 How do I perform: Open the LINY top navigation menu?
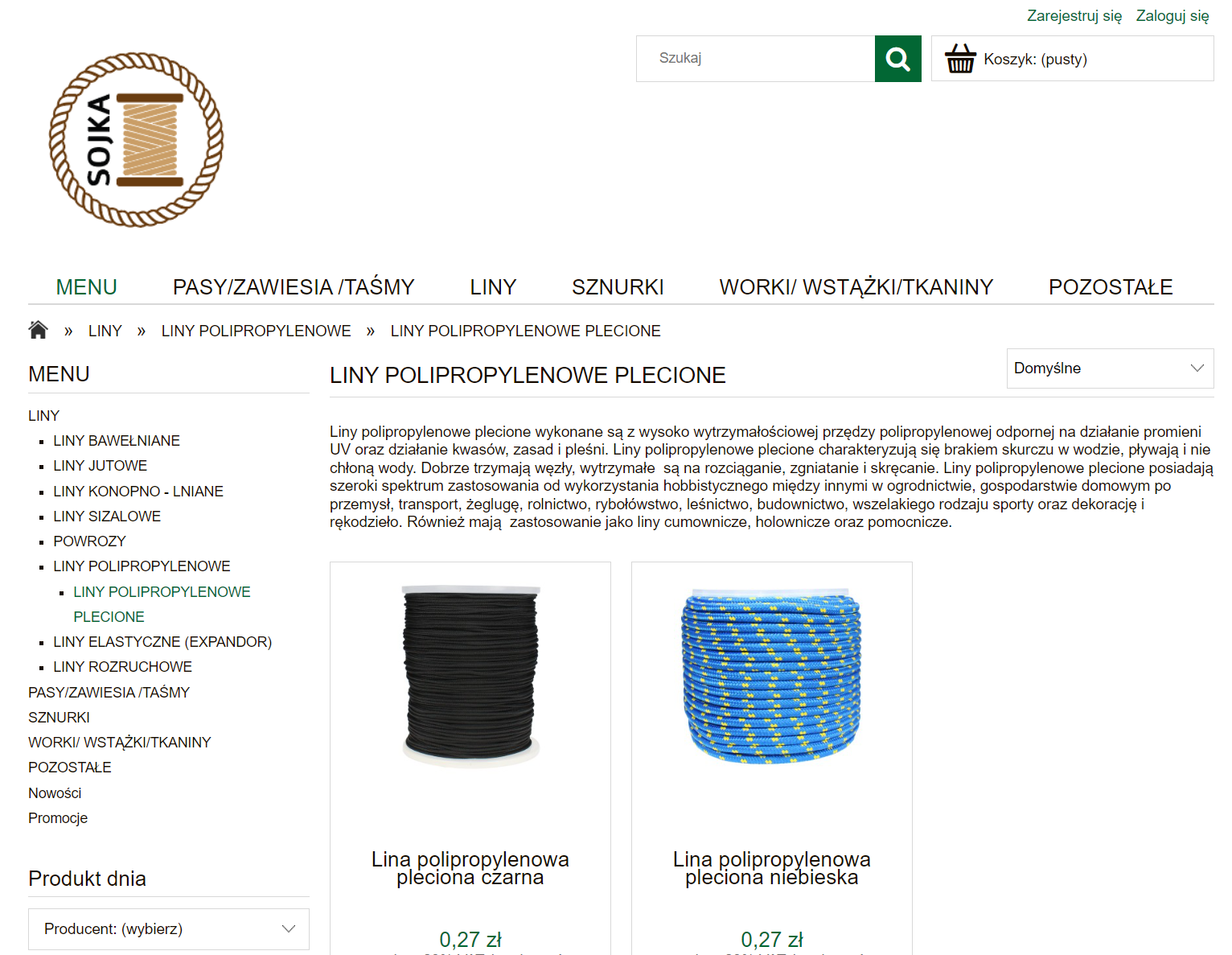[493, 287]
